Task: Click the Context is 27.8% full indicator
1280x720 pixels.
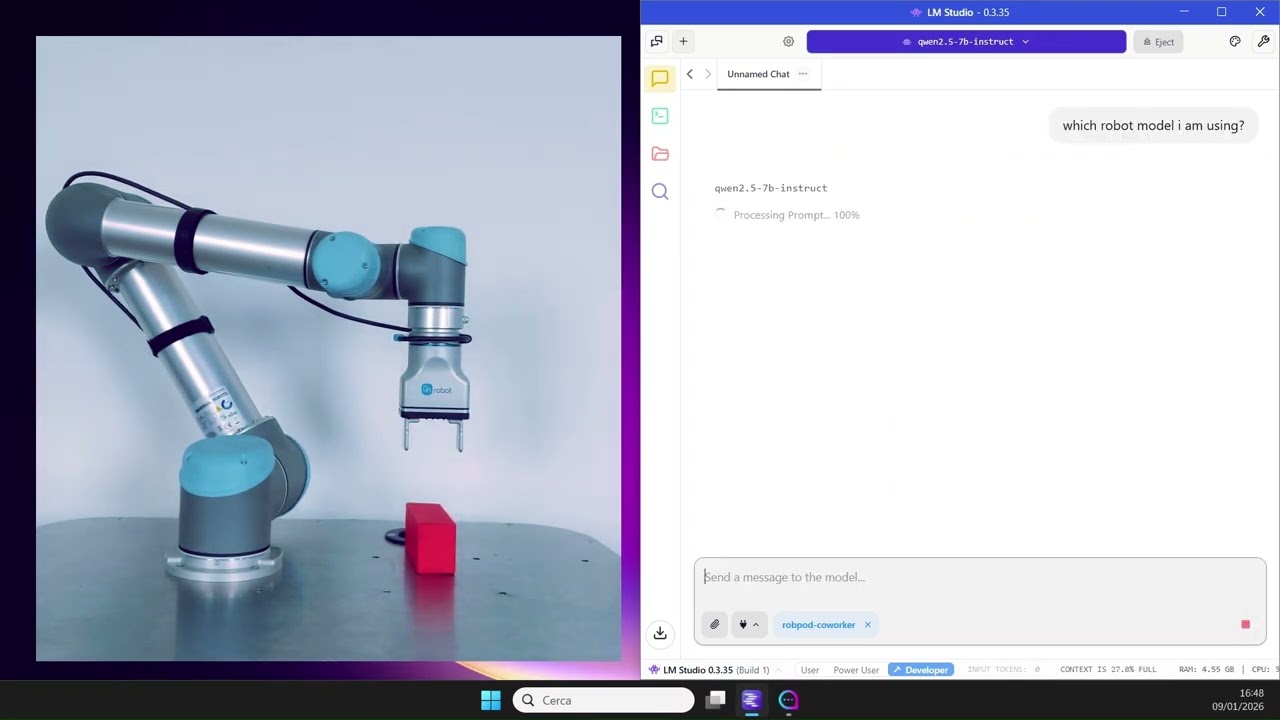Action: tap(1108, 670)
